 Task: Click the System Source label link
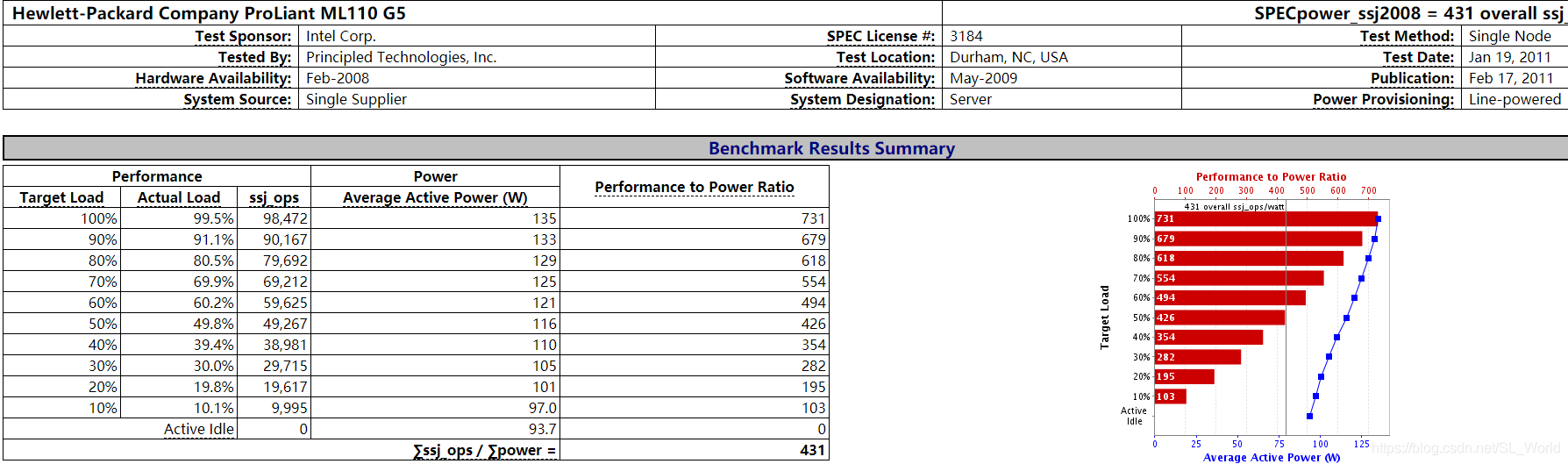tap(237, 99)
